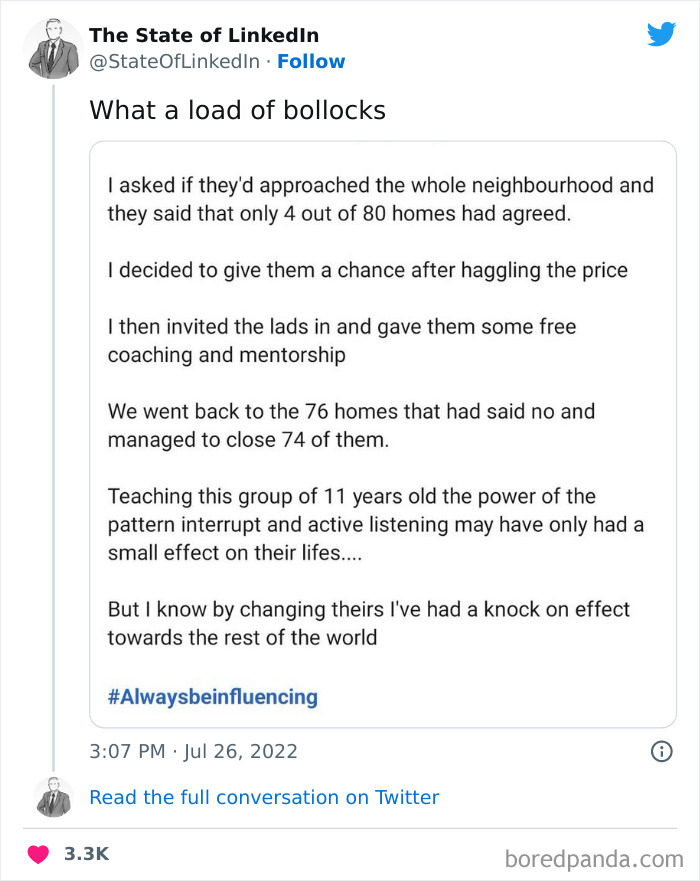Click the small avatar beside the conversation link
Image resolution: width=700 pixels, height=881 pixels.
pos(49,797)
